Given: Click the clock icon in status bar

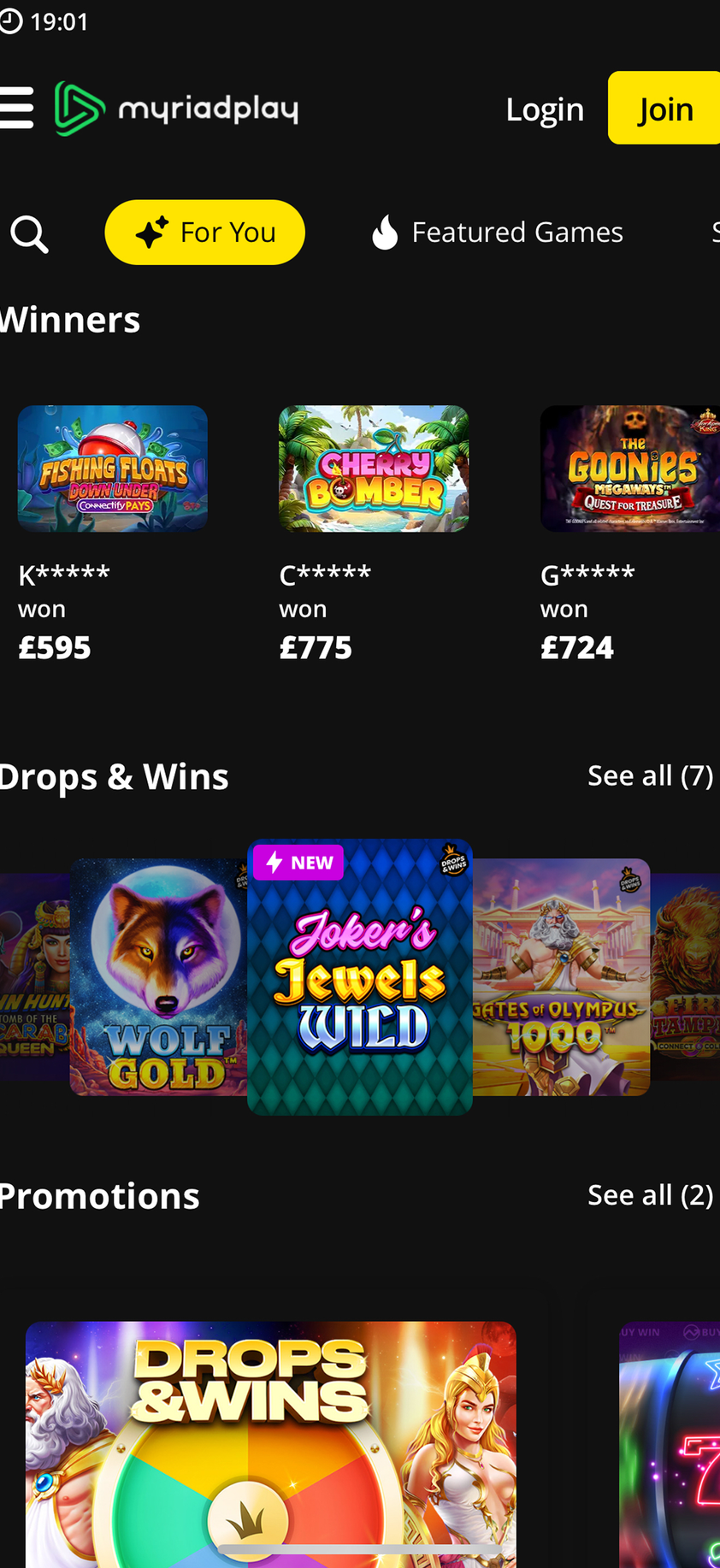Looking at the screenshot, I should (x=10, y=21).
